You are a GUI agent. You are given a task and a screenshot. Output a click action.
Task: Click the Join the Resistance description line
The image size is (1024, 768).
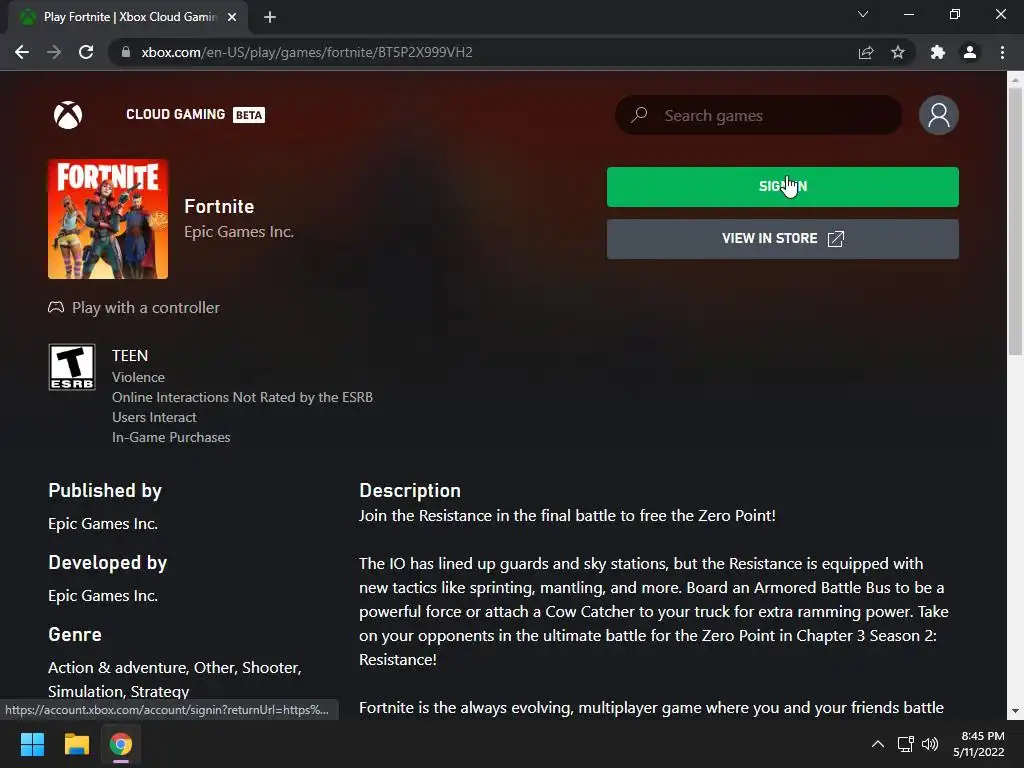click(x=568, y=516)
